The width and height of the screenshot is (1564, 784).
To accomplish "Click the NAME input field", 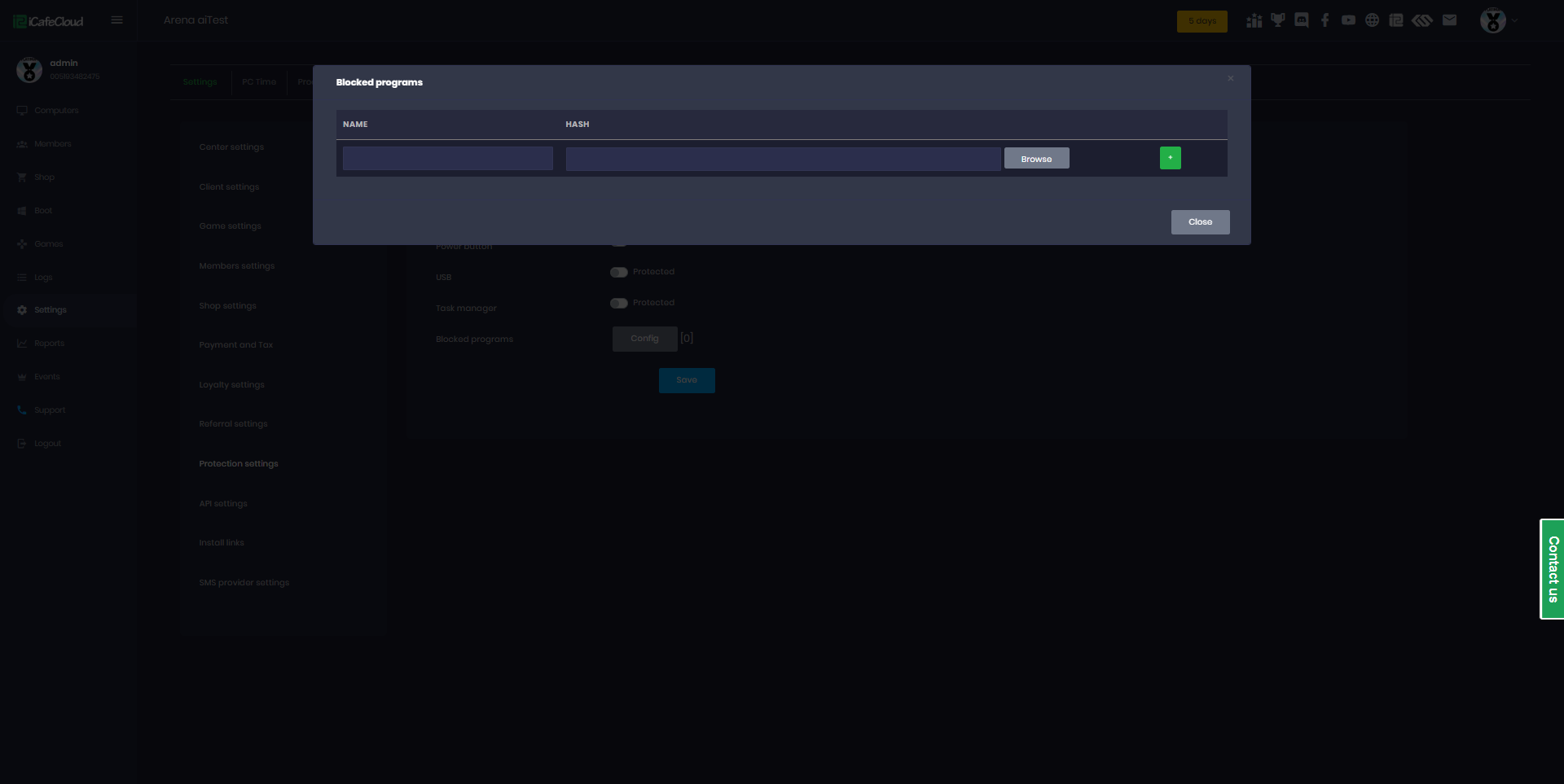I will pyautogui.click(x=447, y=159).
